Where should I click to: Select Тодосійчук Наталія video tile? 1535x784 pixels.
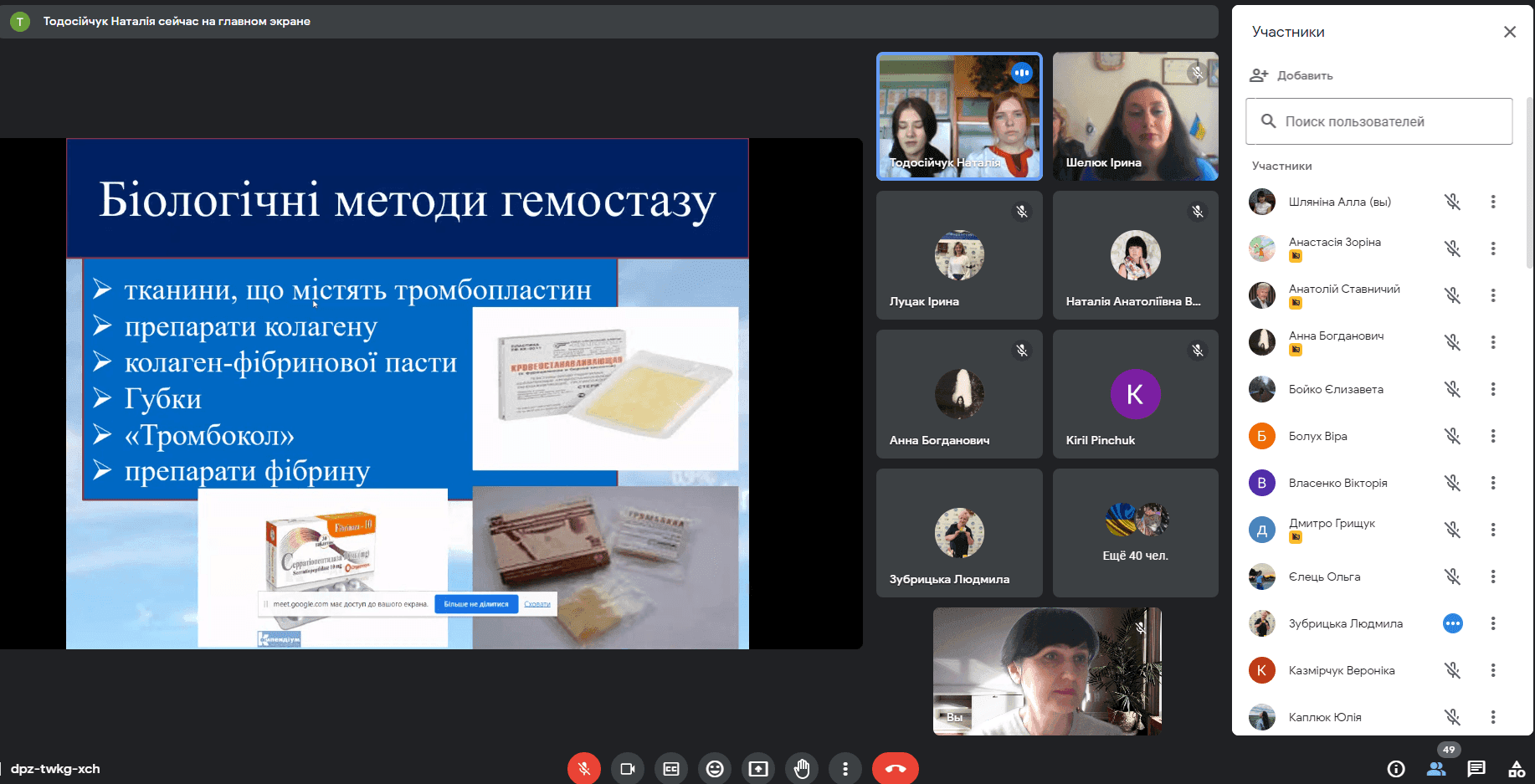coord(959,116)
